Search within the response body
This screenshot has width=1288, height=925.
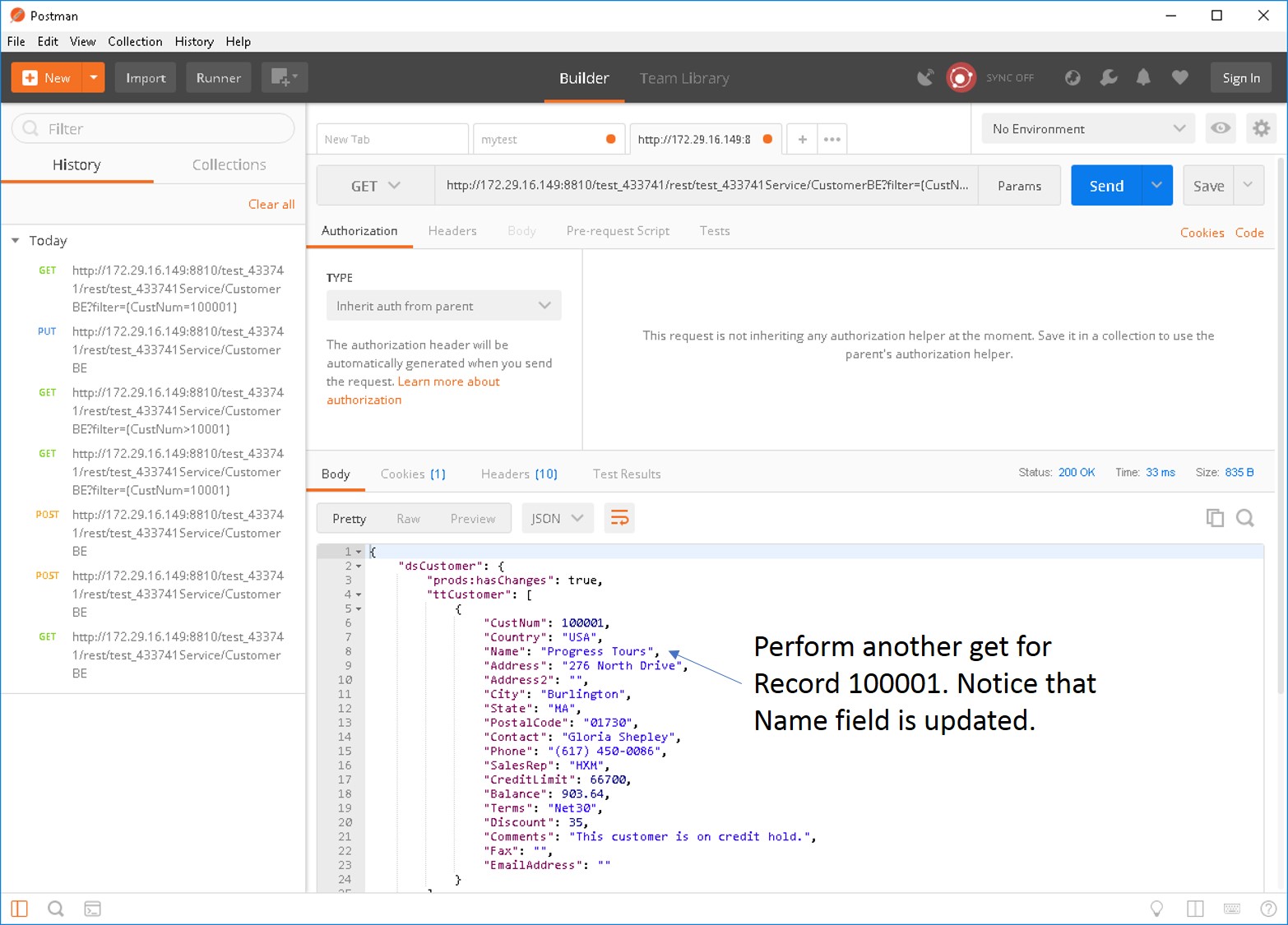point(1244,518)
